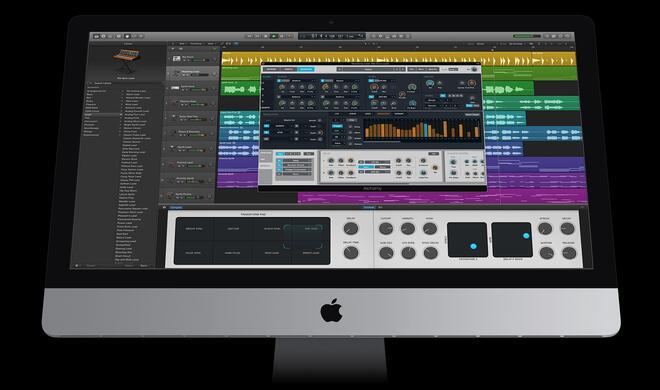Switch to Alchemy's Simple view tab
660x390 pixels.
click(x=289, y=69)
